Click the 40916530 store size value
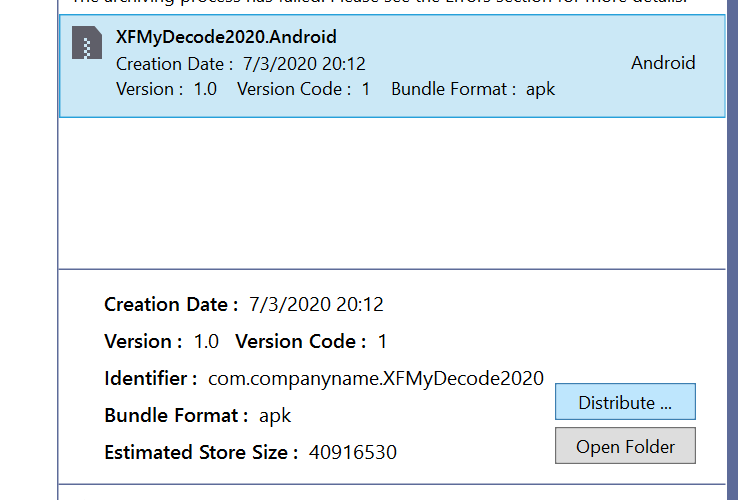This screenshot has width=738, height=500. click(x=353, y=452)
